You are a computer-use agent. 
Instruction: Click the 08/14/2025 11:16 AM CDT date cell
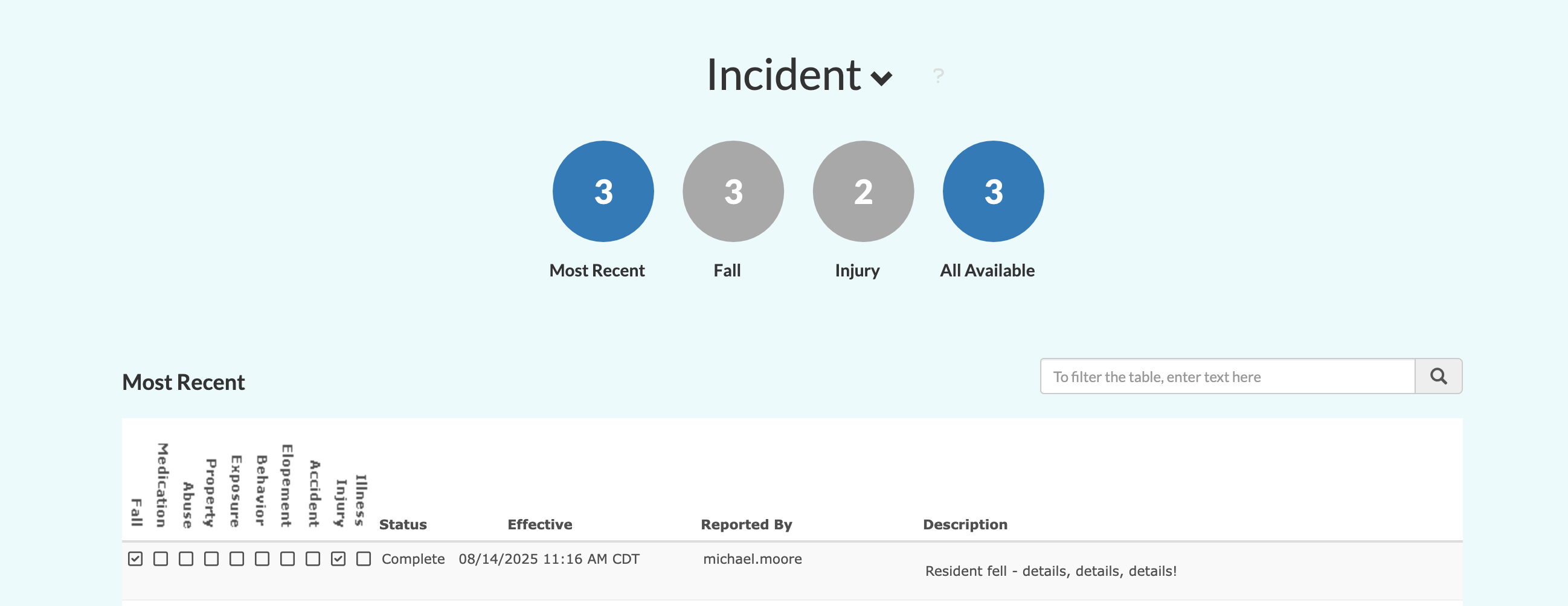(x=549, y=558)
